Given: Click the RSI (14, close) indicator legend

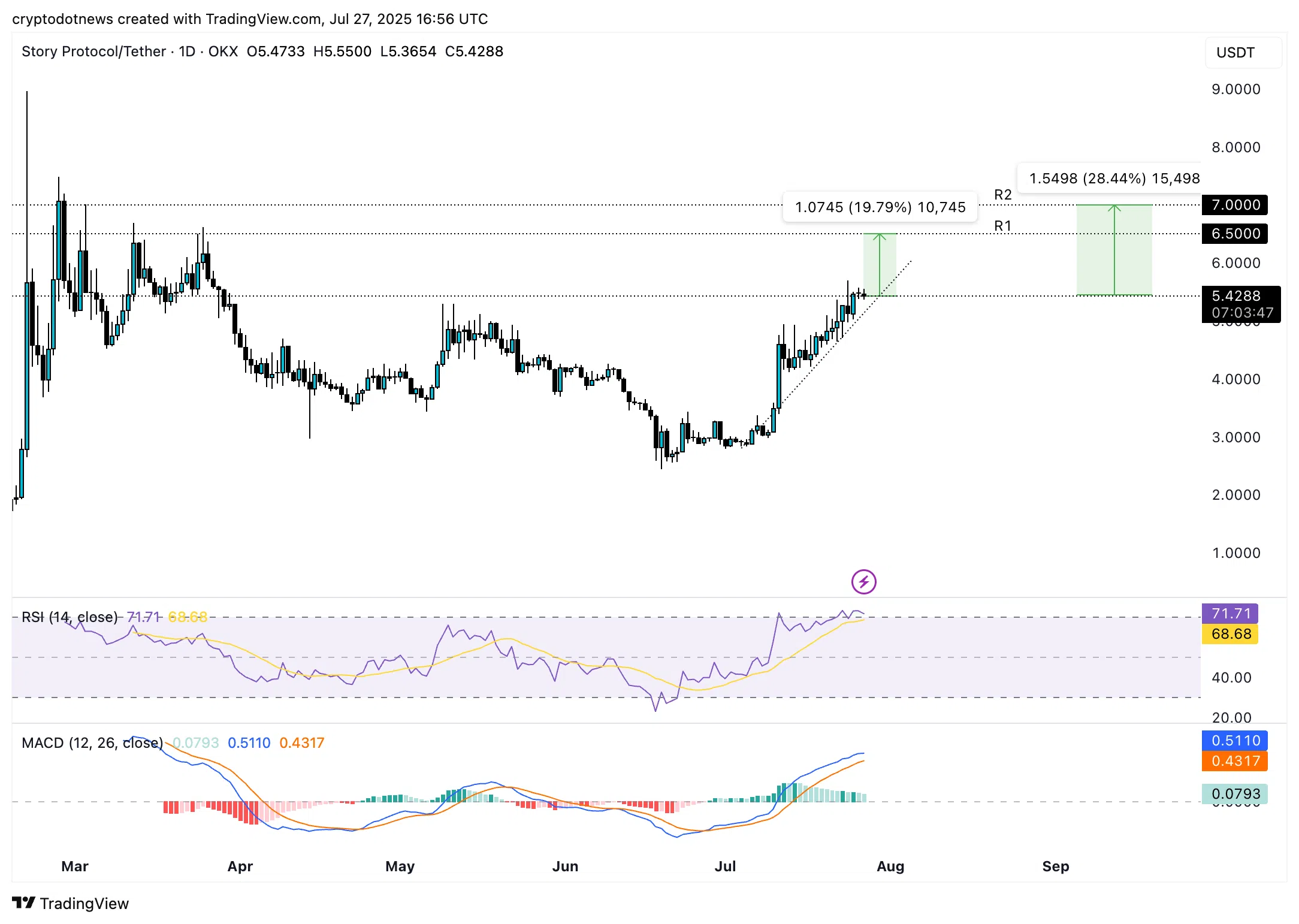Looking at the screenshot, I should pyautogui.click(x=70, y=617).
